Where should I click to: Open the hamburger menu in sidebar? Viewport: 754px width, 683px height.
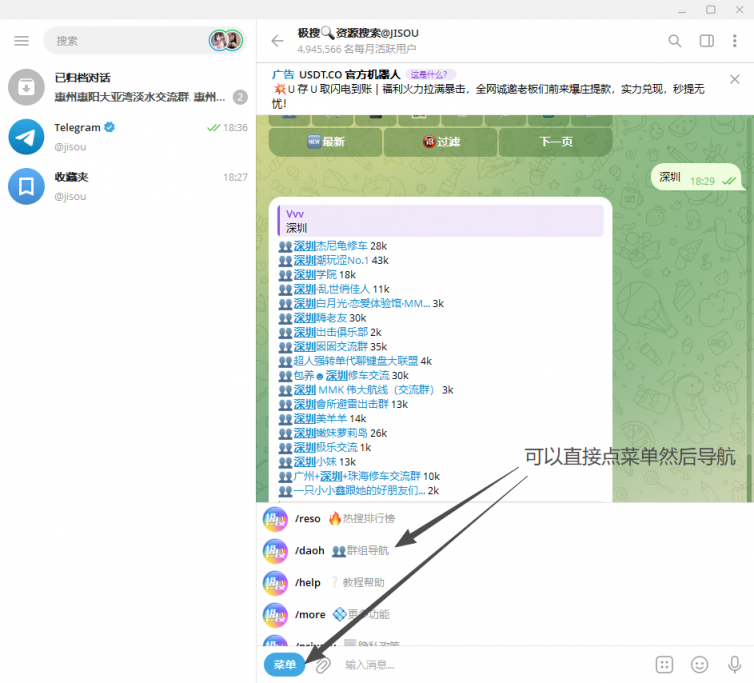(21, 41)
